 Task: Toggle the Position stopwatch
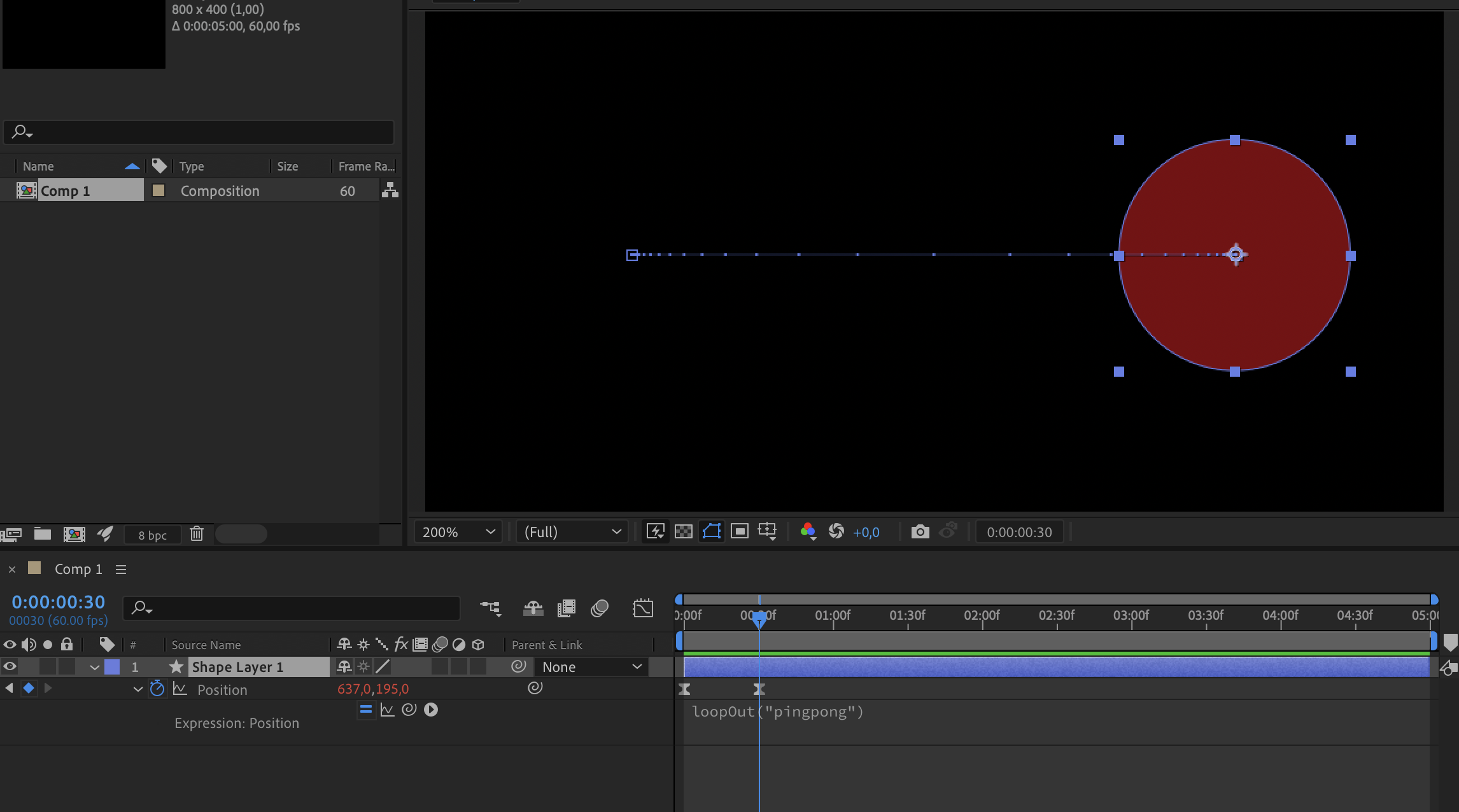(157, 689)
